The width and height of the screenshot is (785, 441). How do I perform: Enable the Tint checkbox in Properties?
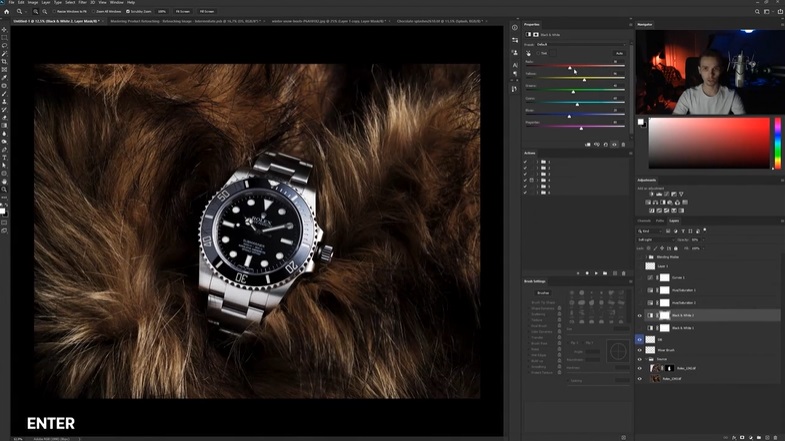(x=538, y=53)
